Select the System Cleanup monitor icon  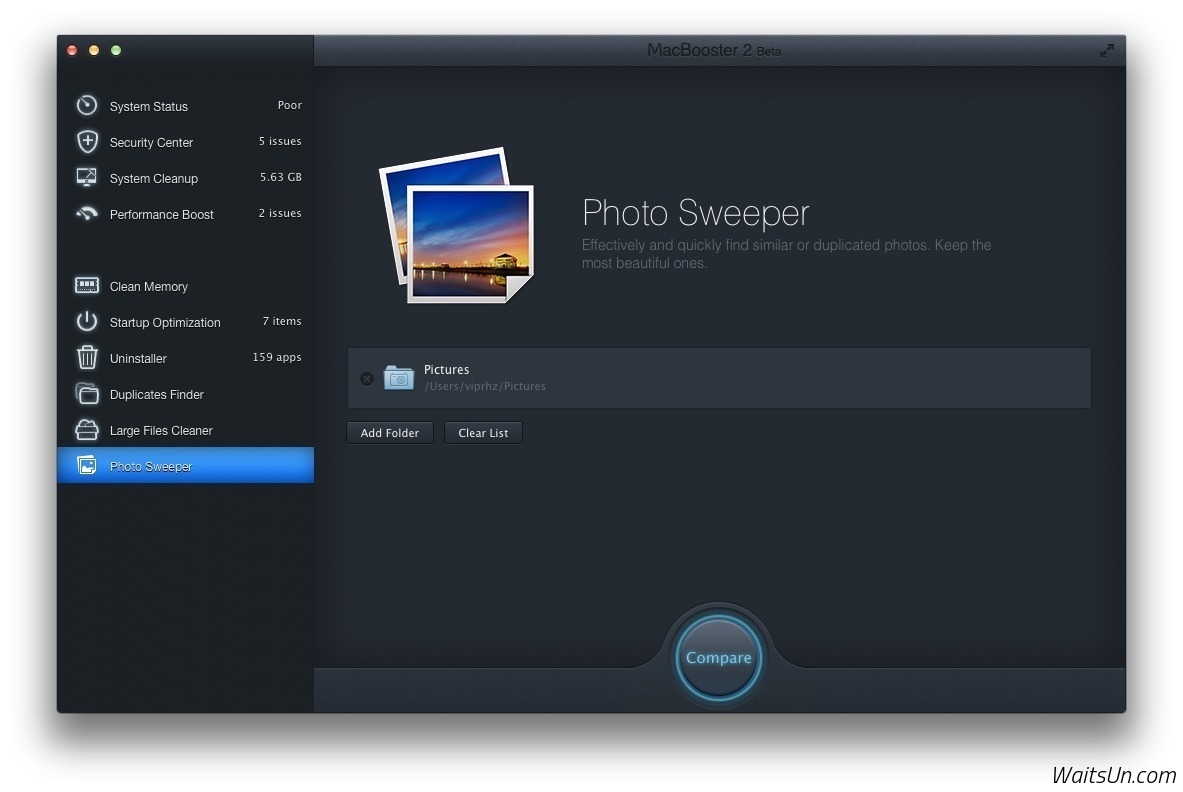(87, 177)
